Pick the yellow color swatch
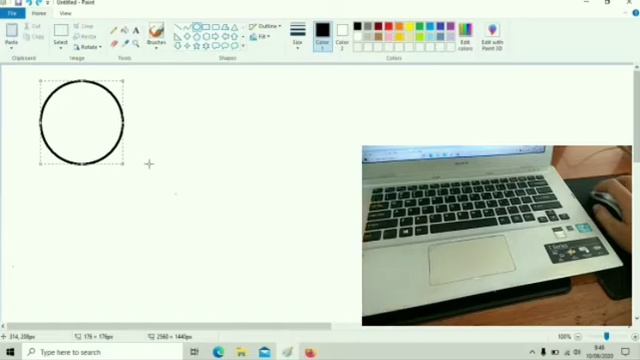The image size is (640, 360). click(409, 27)
